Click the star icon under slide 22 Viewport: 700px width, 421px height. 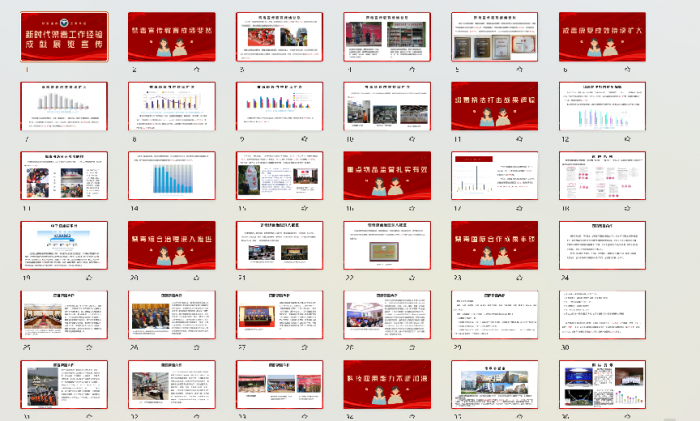[x=411, y=279]
